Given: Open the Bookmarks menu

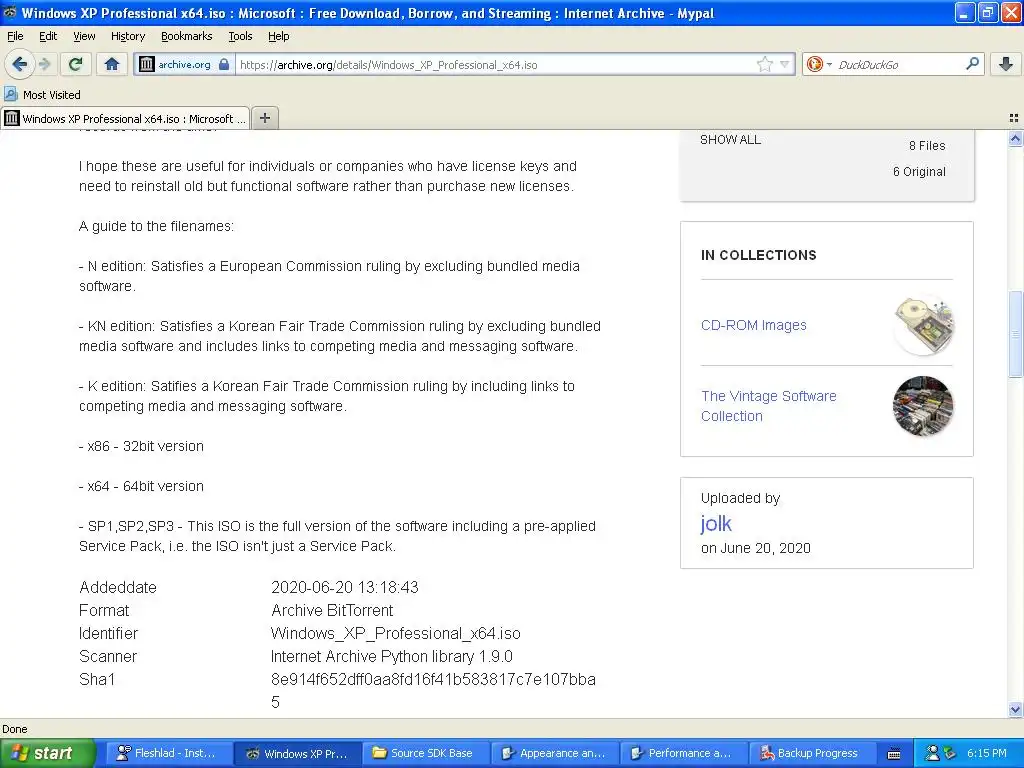Looking at the screenshot, I should pyautogui.click(x=186, y=36).
